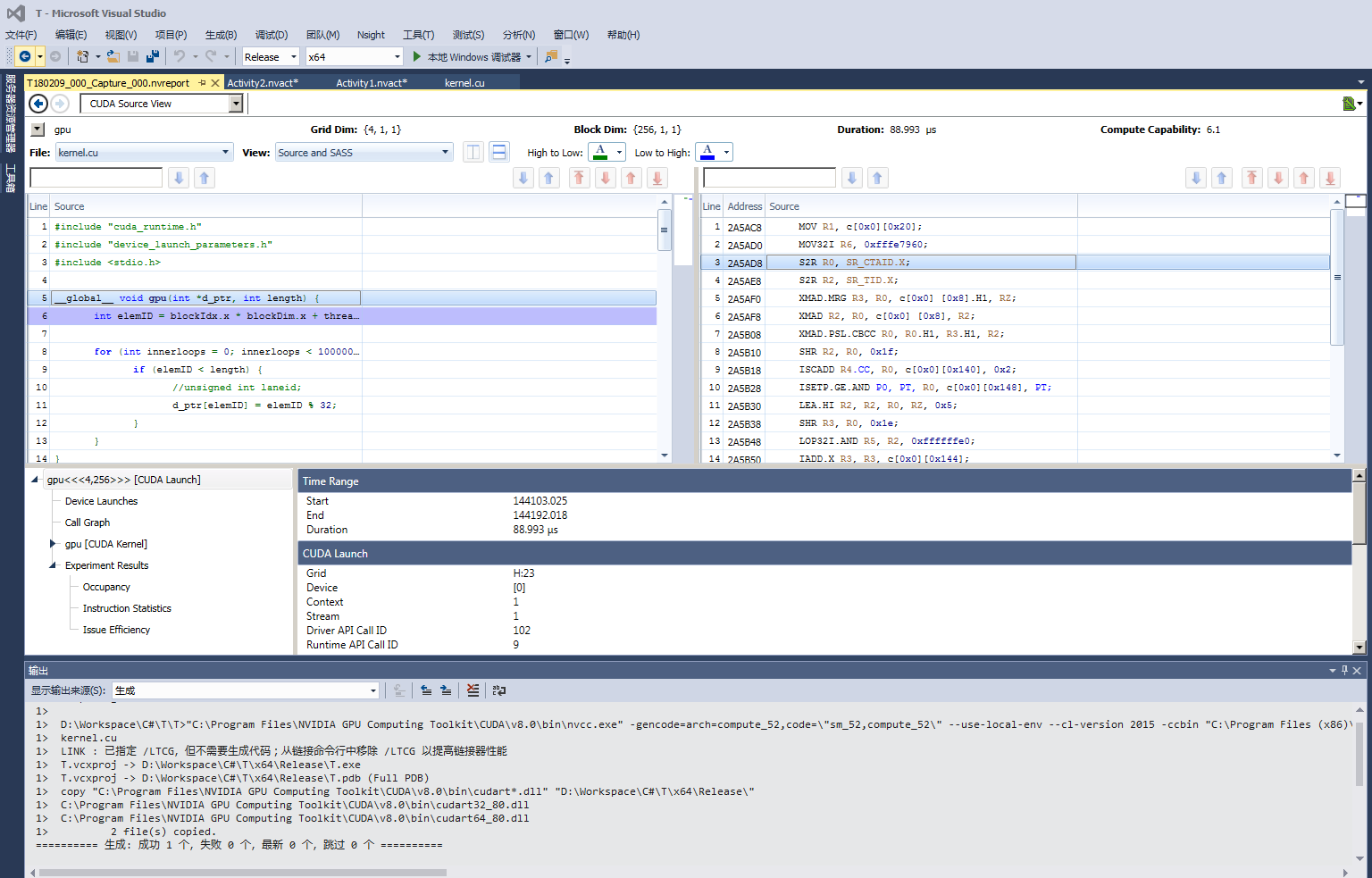1372x878 pixels.
Task: Click the gpu kernel selector dropdown arrow
Action: [38, 130]
